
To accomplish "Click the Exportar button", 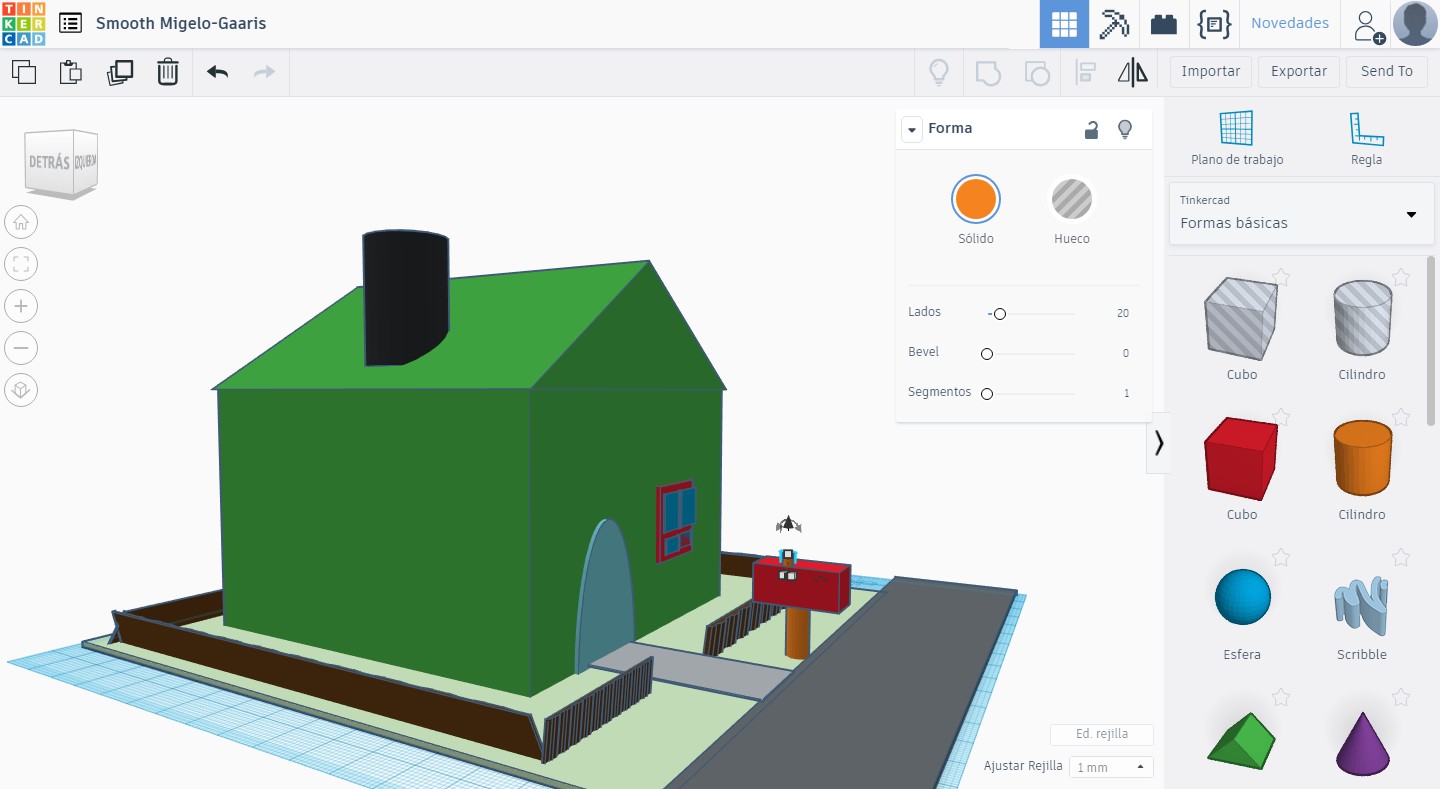I will point(1299,72).
